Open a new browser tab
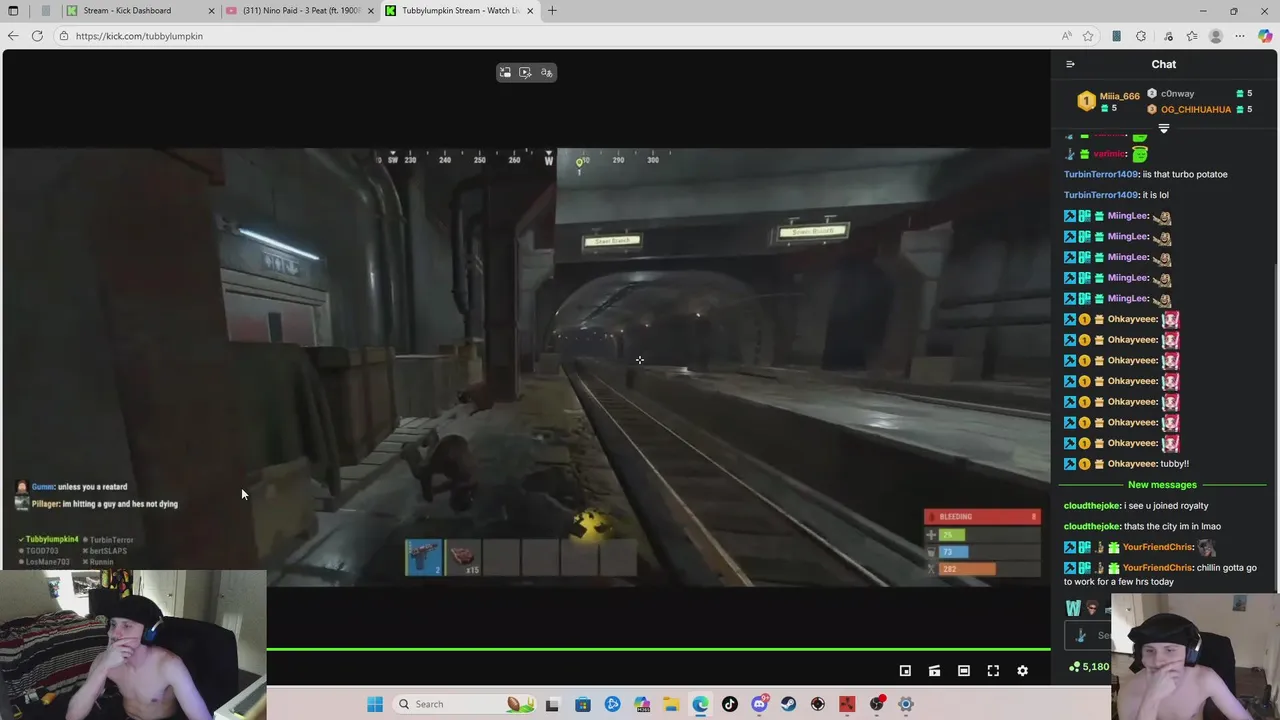 (552, 11)
